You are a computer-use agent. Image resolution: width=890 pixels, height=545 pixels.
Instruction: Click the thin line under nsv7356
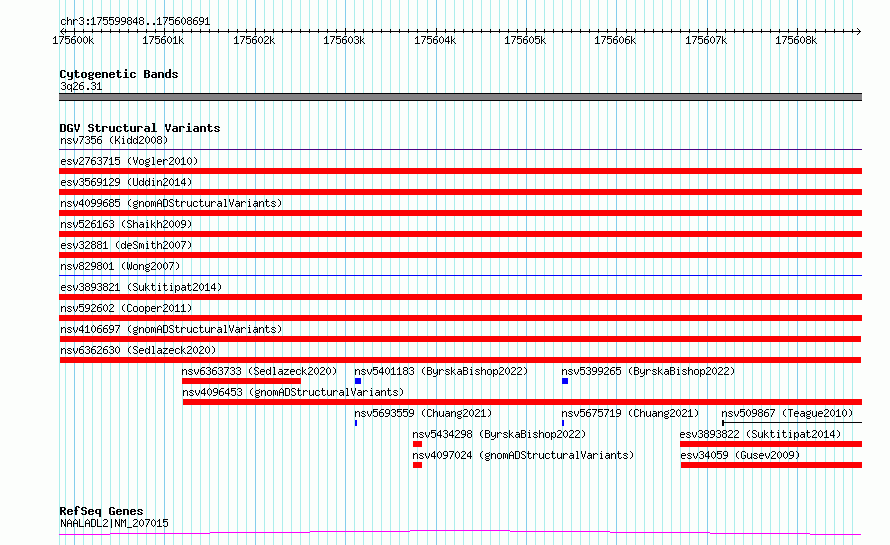pos(460,150)
